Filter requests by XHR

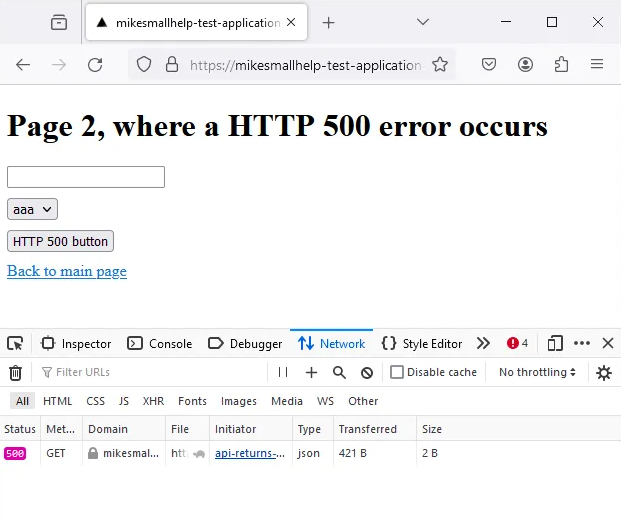pos(153,401)
